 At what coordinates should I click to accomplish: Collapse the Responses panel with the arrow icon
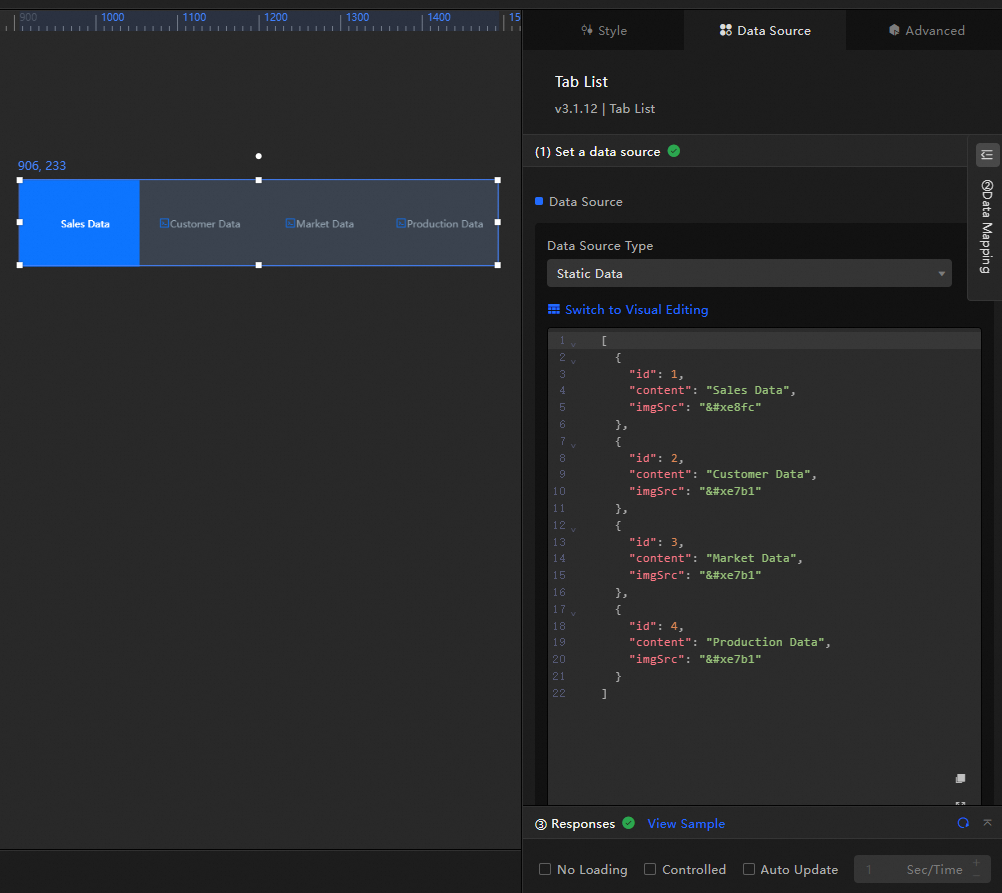[987, 823]
